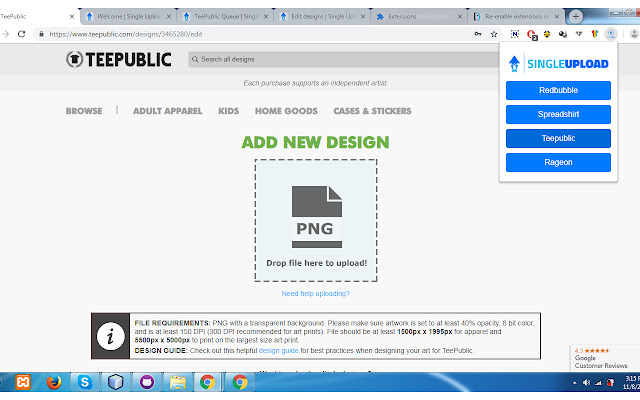Screen dimensions: 640x400
Task: Close the Extensions tab
Action: click(460, 16)
